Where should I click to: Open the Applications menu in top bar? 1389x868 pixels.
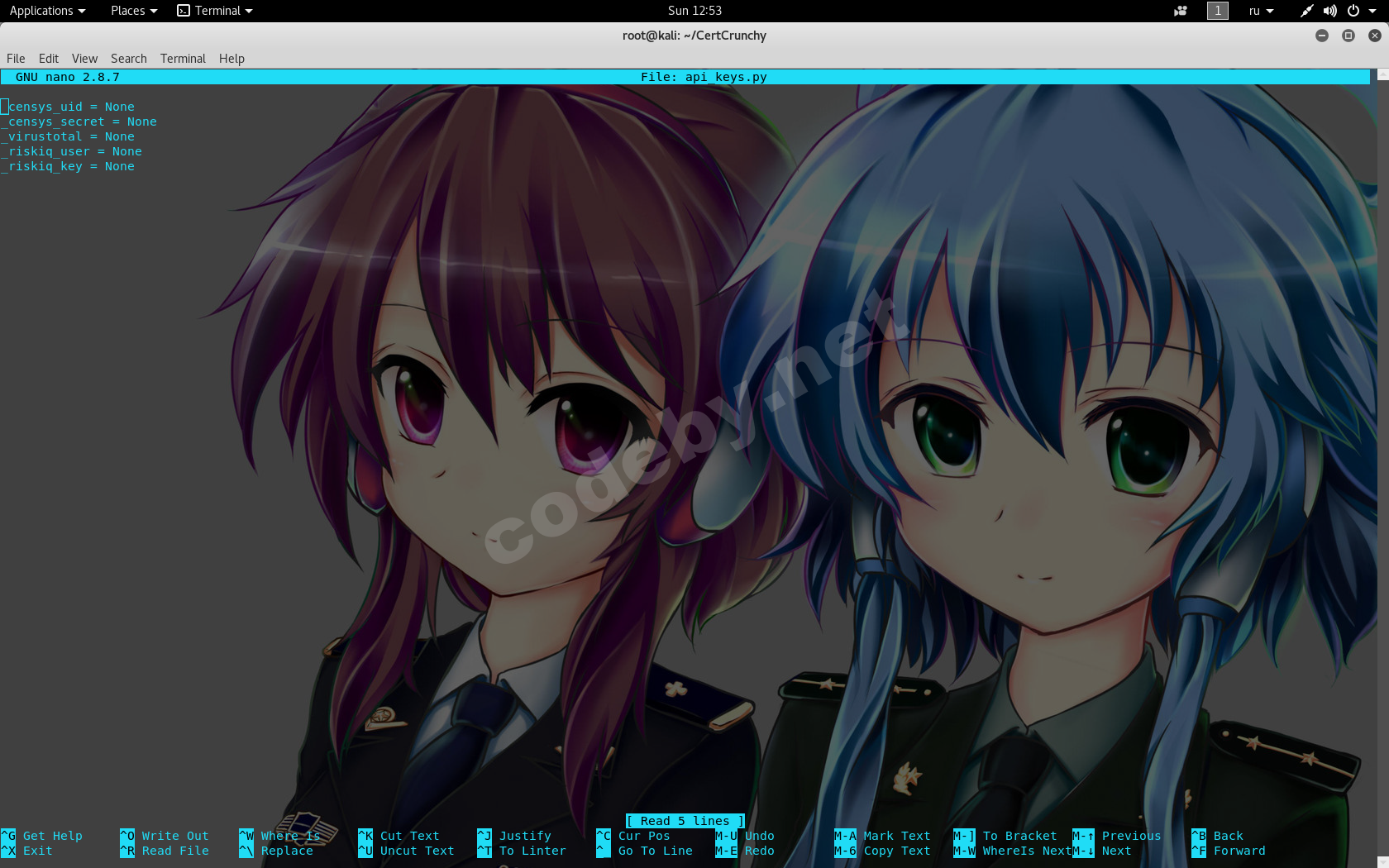pyautogui.click(x=47, y=11)
